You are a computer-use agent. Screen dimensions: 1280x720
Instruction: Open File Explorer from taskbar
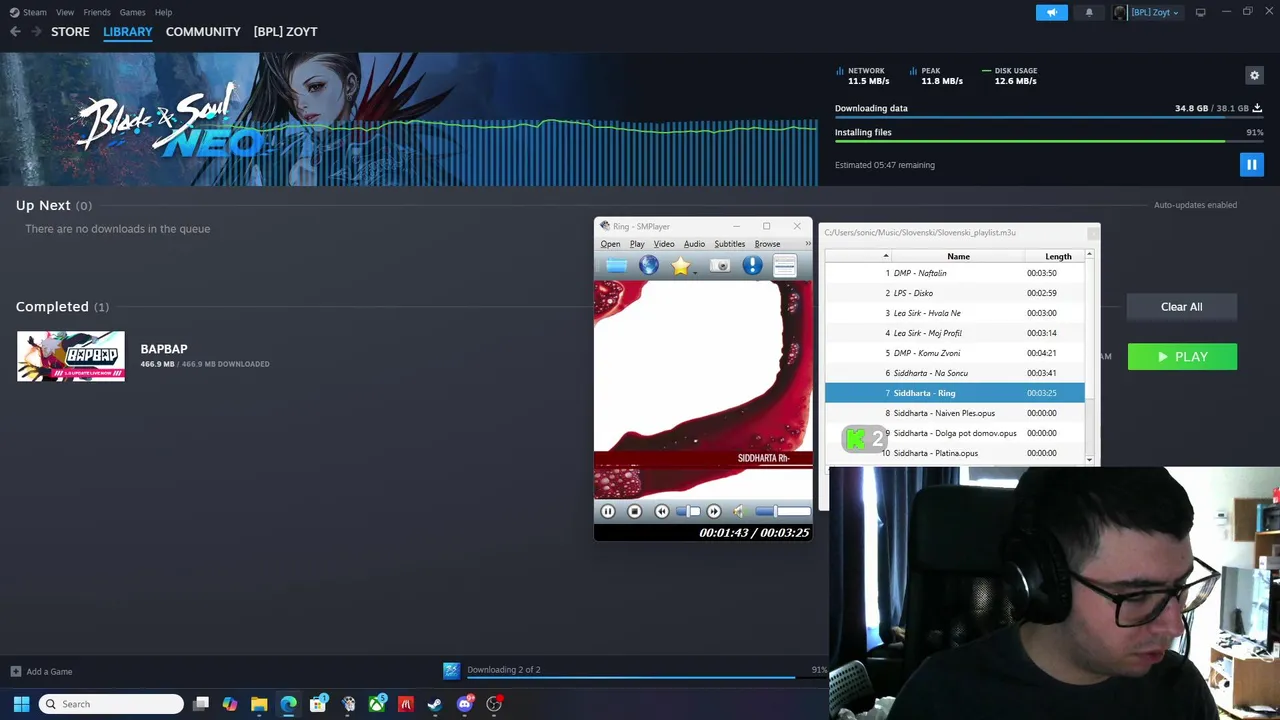pyautogui.click(x=259, y=704)
